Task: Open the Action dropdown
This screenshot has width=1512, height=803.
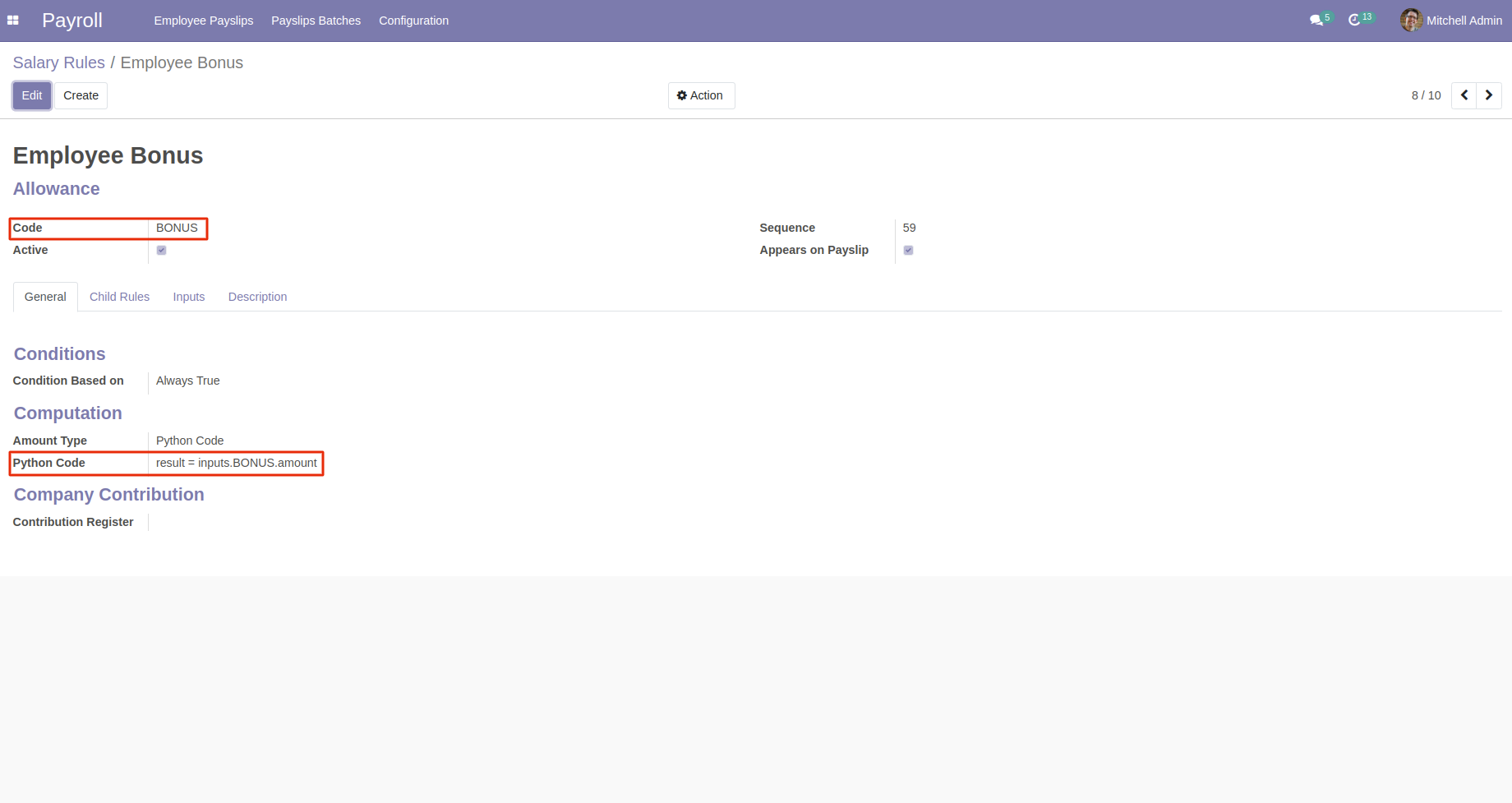Action: point(701,95)
